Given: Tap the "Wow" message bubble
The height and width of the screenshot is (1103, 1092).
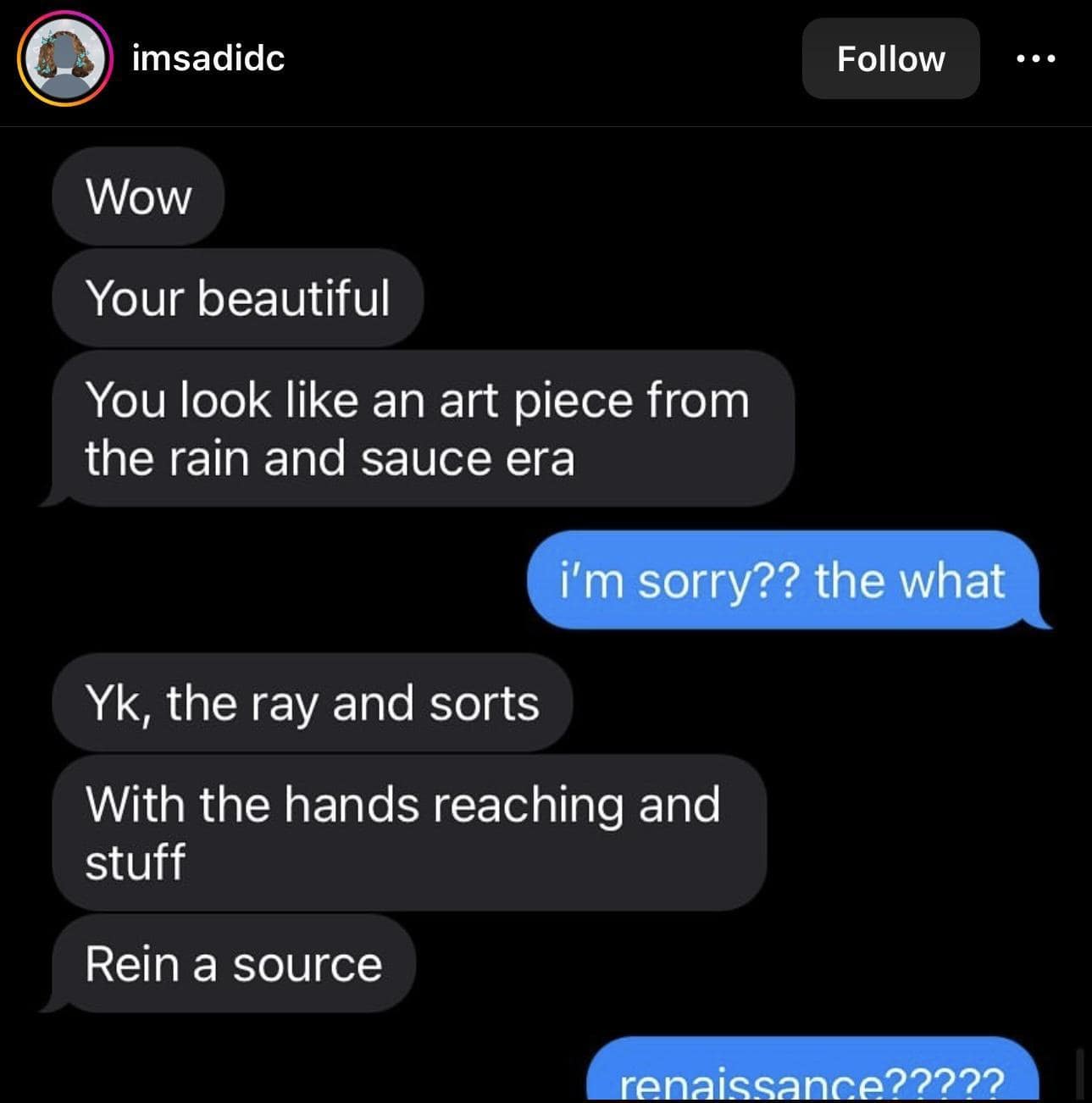Looking at the screenshot, I should [x=138, y=197].
